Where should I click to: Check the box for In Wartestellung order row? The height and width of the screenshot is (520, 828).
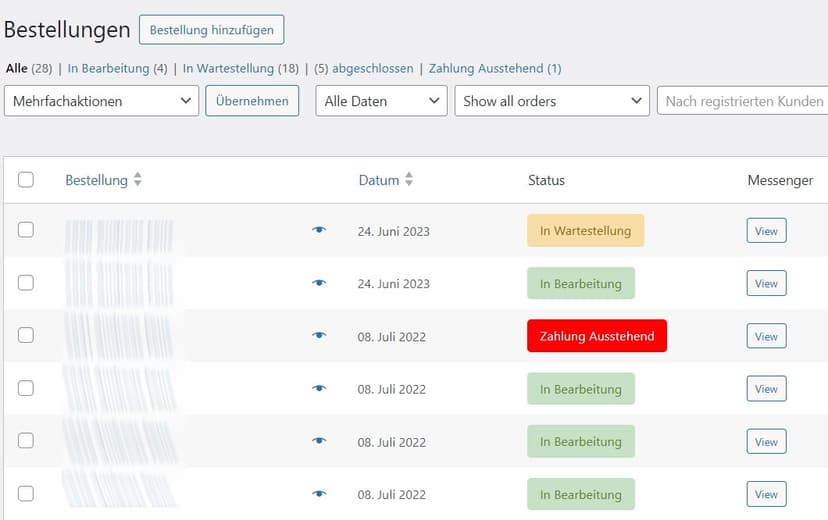(x=26, y=230)
